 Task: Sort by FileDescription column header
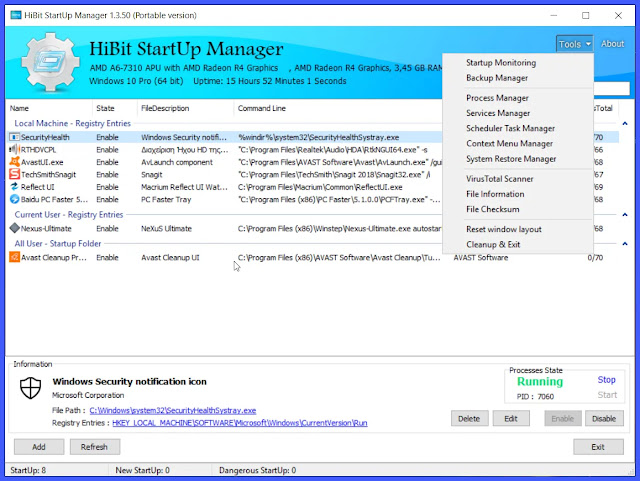tap(165, 108)
